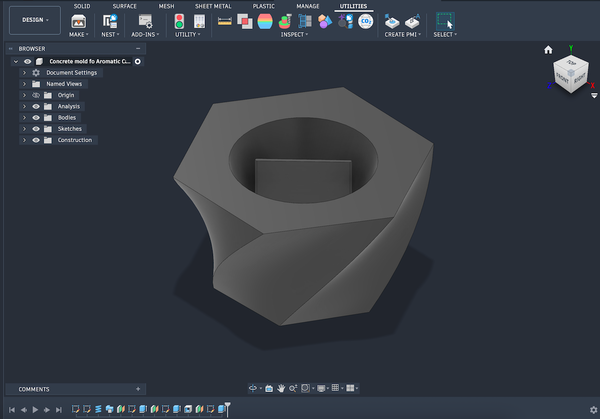Select the Draft analysis icon

(285, 21)
